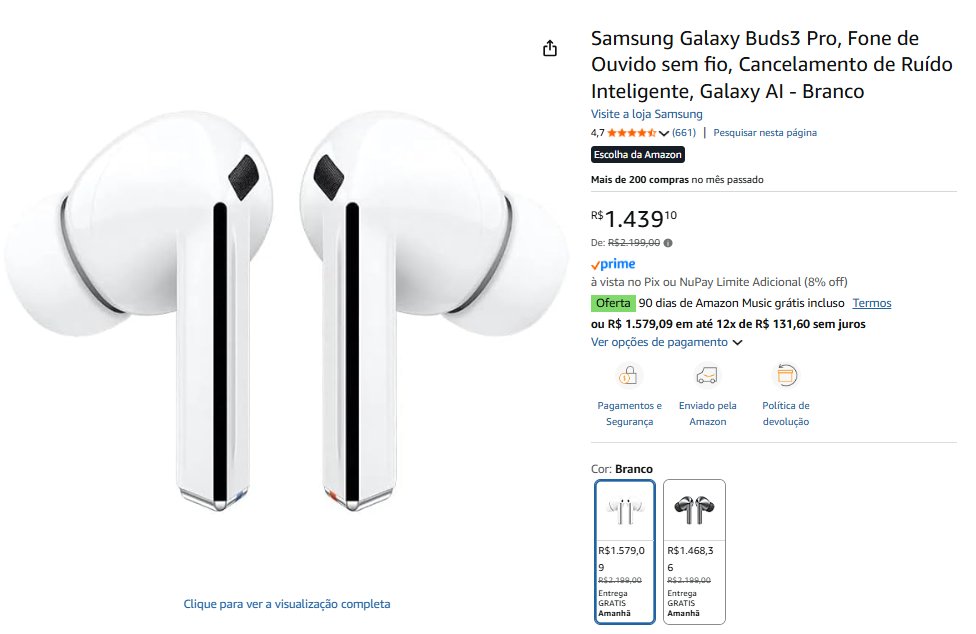
Task: Open the rating breakdown dropdown arrow
Action: tap(664, 134)
